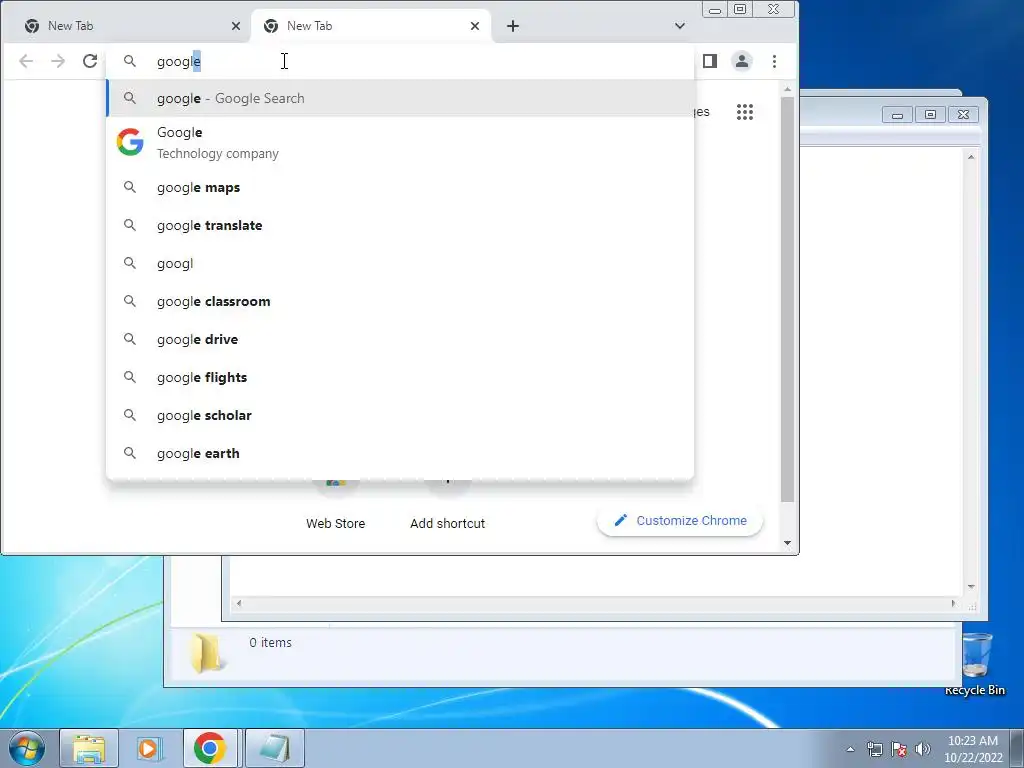The image size is (1024, 768).
Task: Click the '0 items' text in Explorer
Action: pos(270,643)
